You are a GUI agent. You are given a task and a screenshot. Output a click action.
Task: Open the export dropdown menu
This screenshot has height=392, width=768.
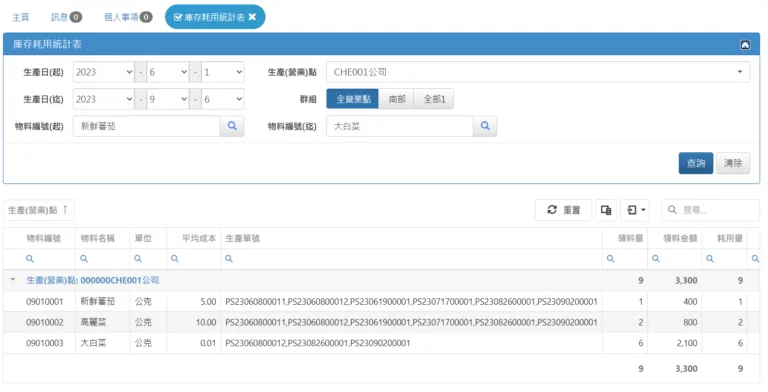(x=636, y=210)
